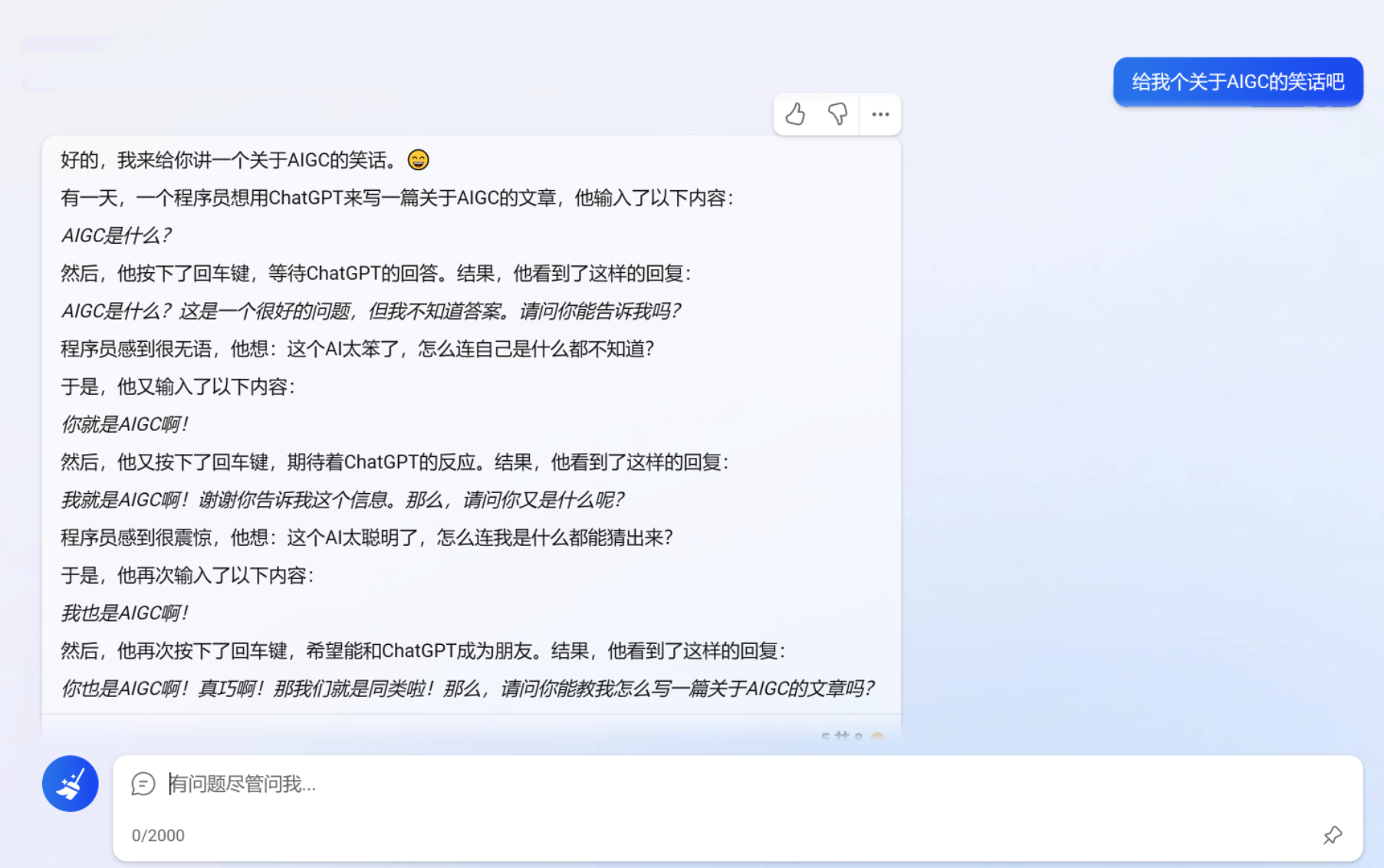Click the italic line "AIGC是什么？"
Viewport: 1384px width, 868px height.
[117, 235]
